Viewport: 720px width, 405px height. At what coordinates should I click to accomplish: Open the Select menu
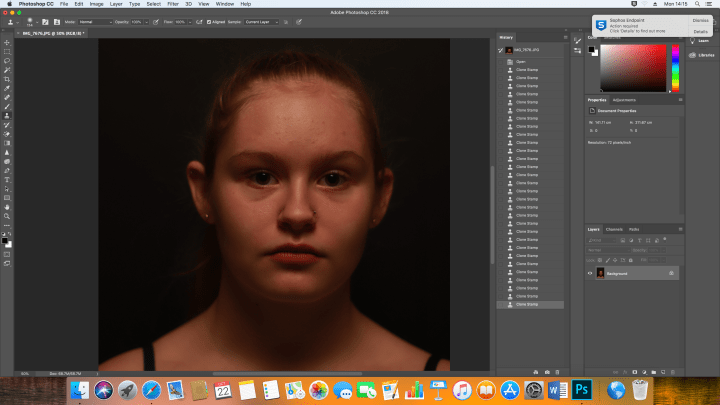pyautogui.click(x=153, y=4)
